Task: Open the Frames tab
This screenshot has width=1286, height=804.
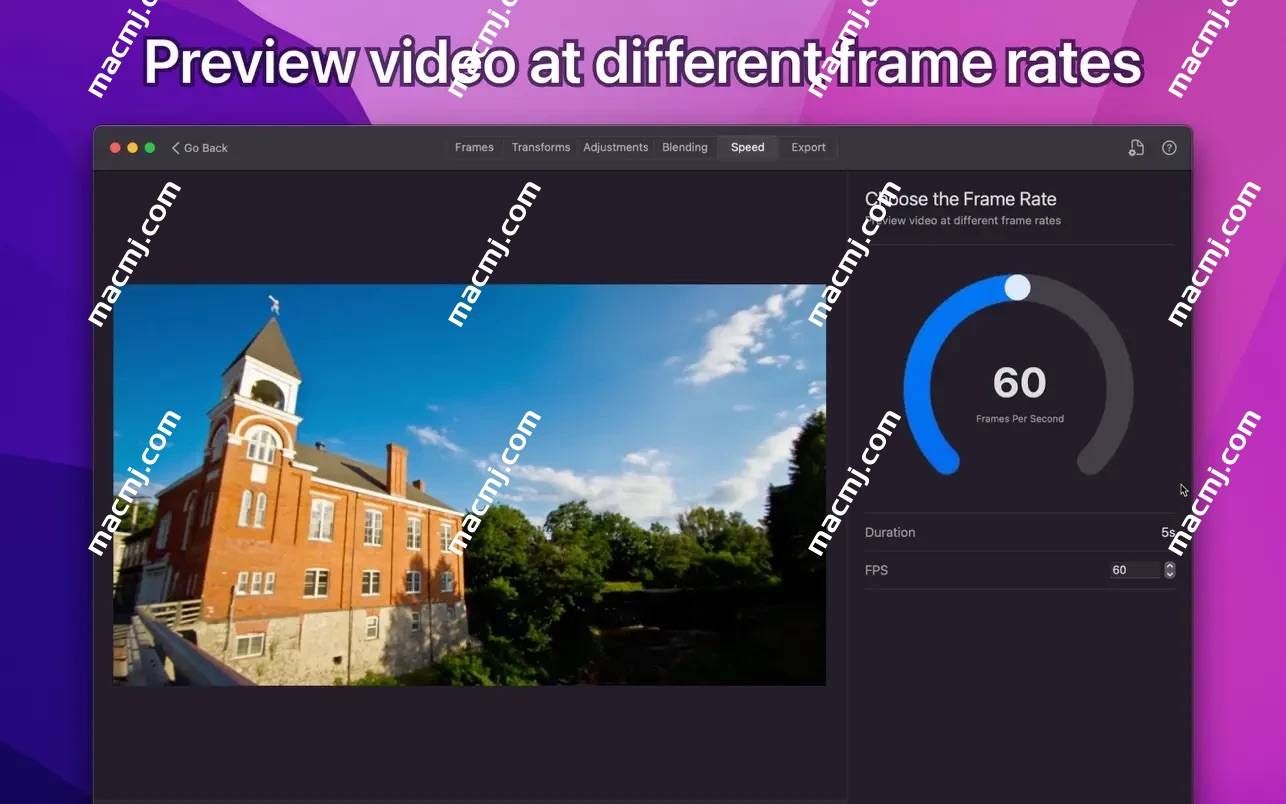Action: 474,147
